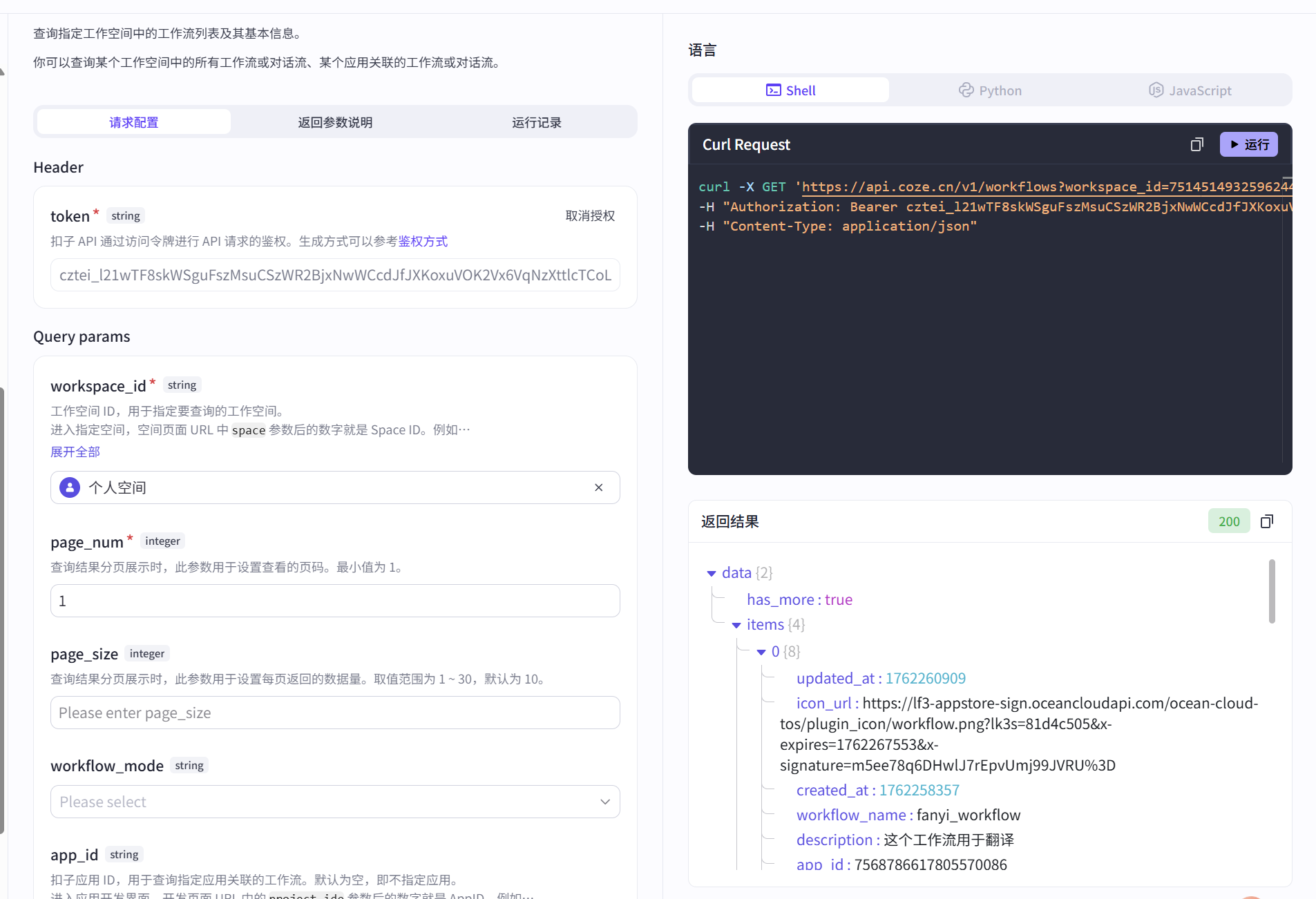
Task: Click the app_id value 7568786617805570086
Action: point(931,864)
